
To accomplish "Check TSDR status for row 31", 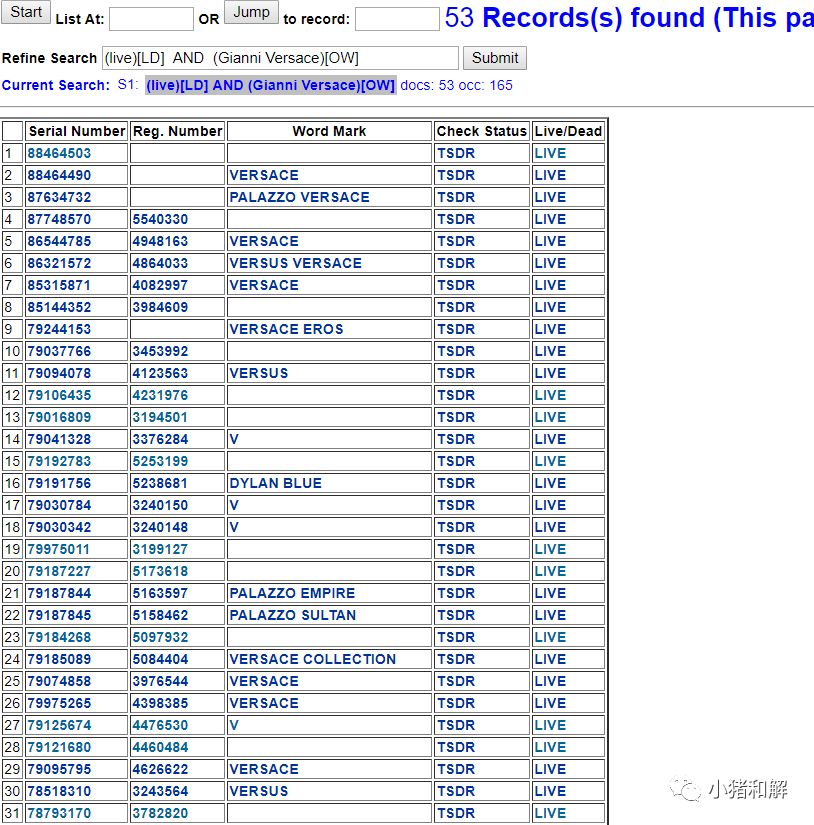I will pyautogui.click(x=456, y=813).
